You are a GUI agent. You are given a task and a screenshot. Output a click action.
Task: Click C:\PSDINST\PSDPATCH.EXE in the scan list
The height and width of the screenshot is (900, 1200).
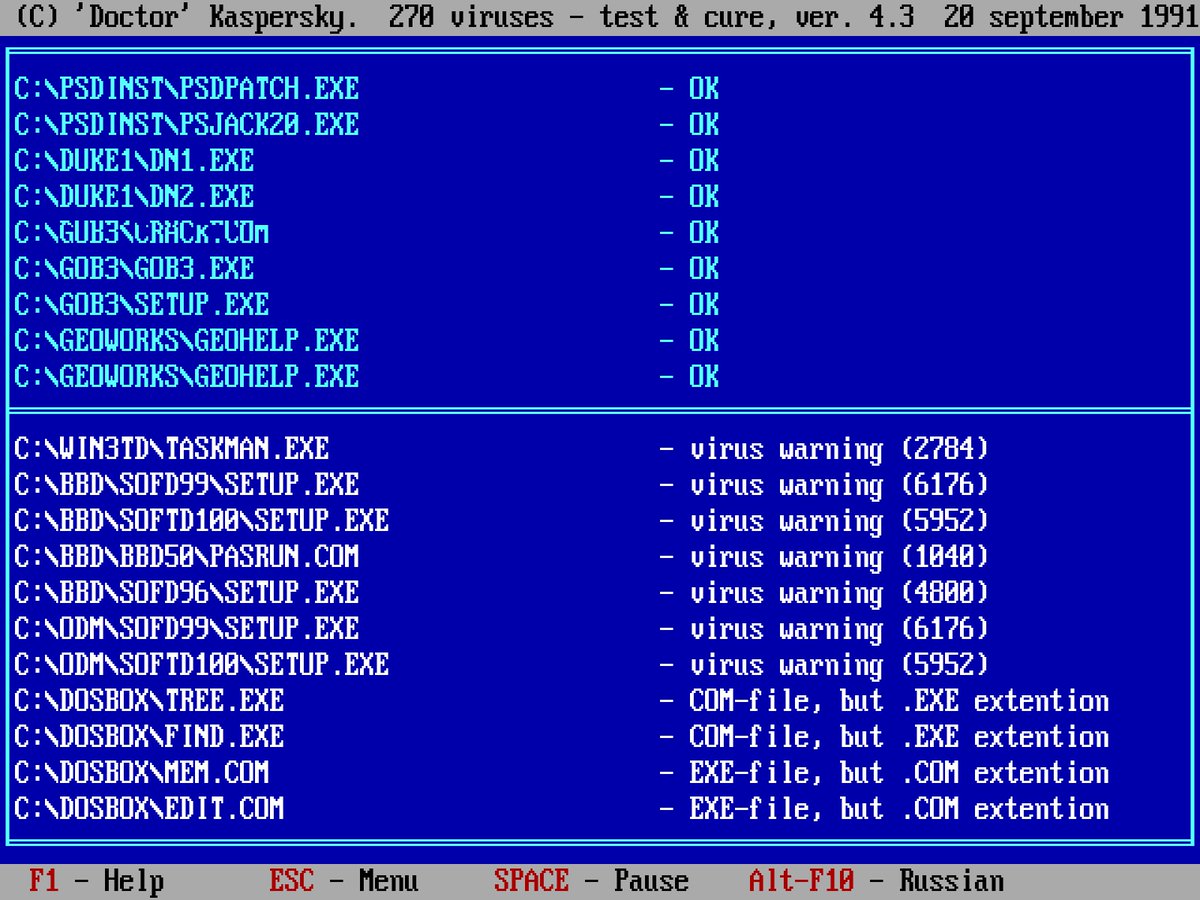pos(186,89)
